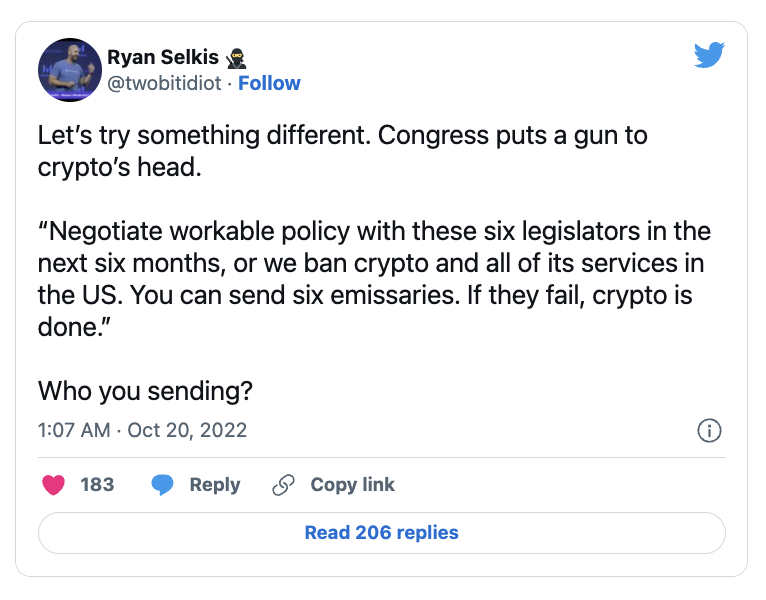
Task: Open Read 206 replies
Action: (382, 533)
